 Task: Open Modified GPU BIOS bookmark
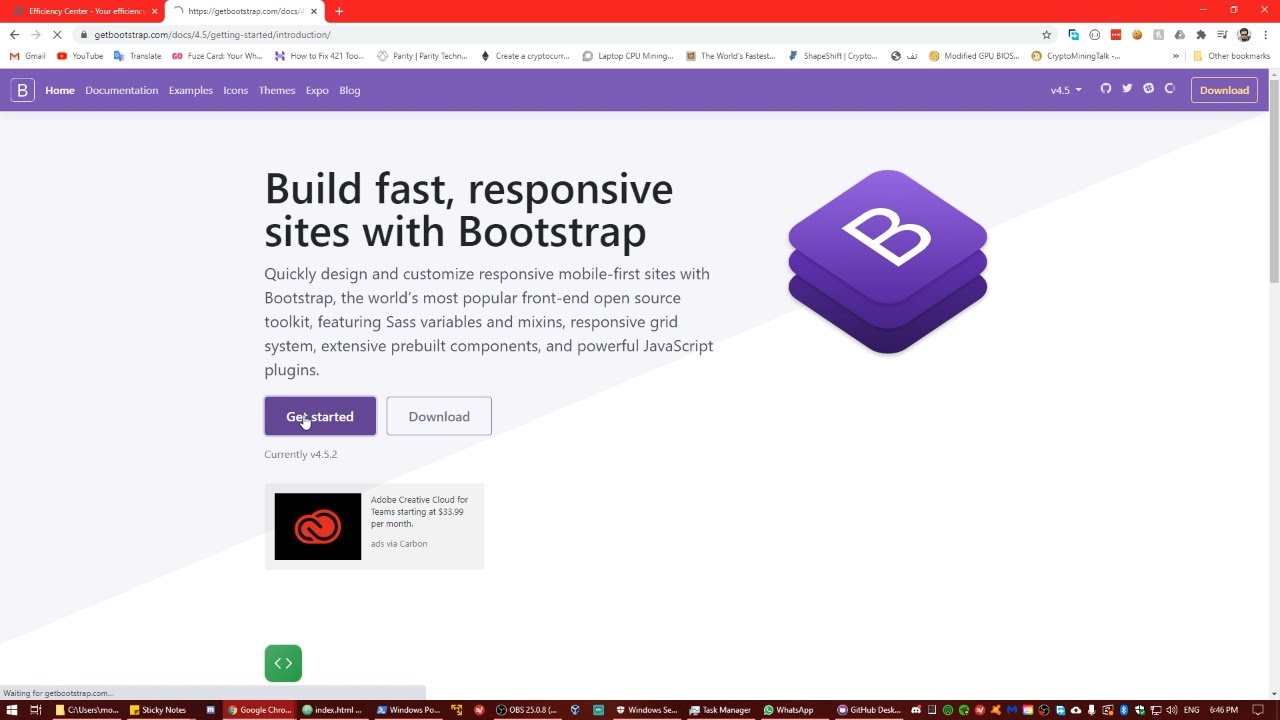click(x=974, y=56)
